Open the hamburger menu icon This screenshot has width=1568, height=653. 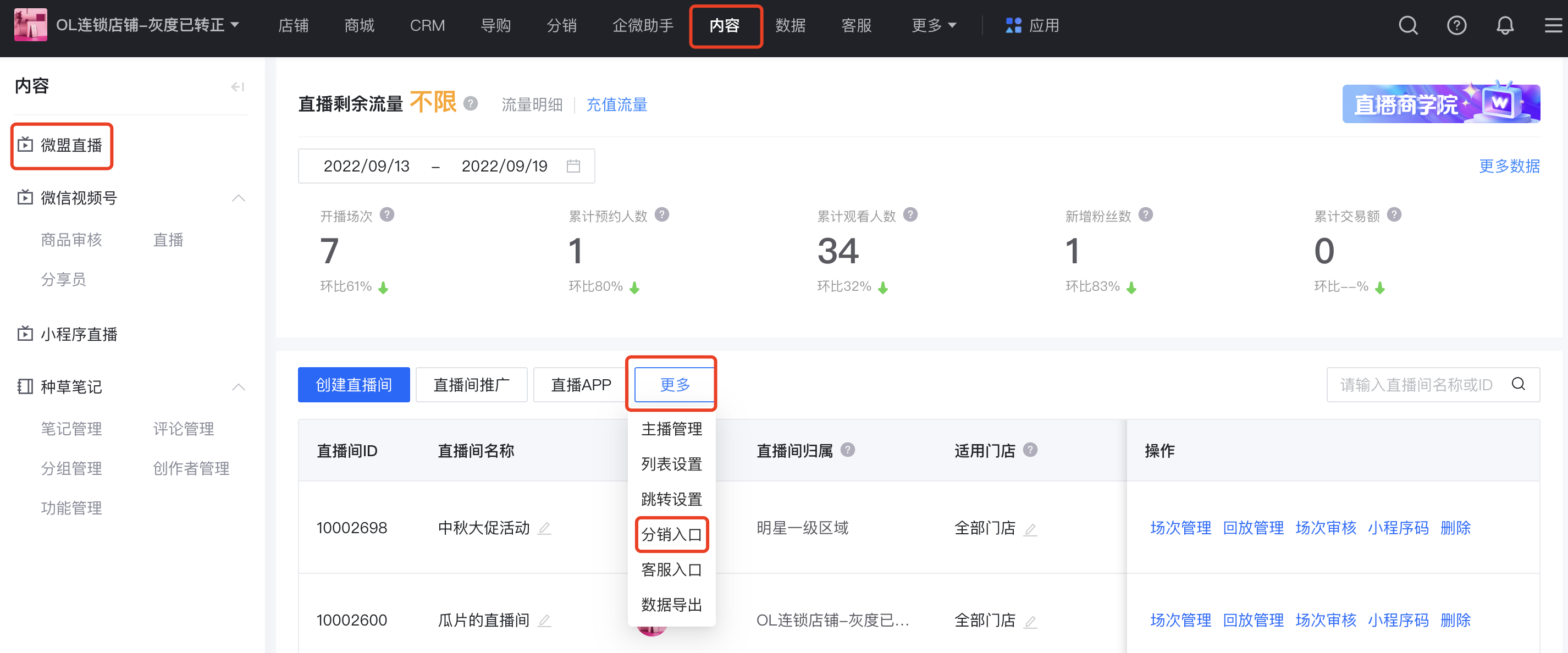coord(1553,26)
